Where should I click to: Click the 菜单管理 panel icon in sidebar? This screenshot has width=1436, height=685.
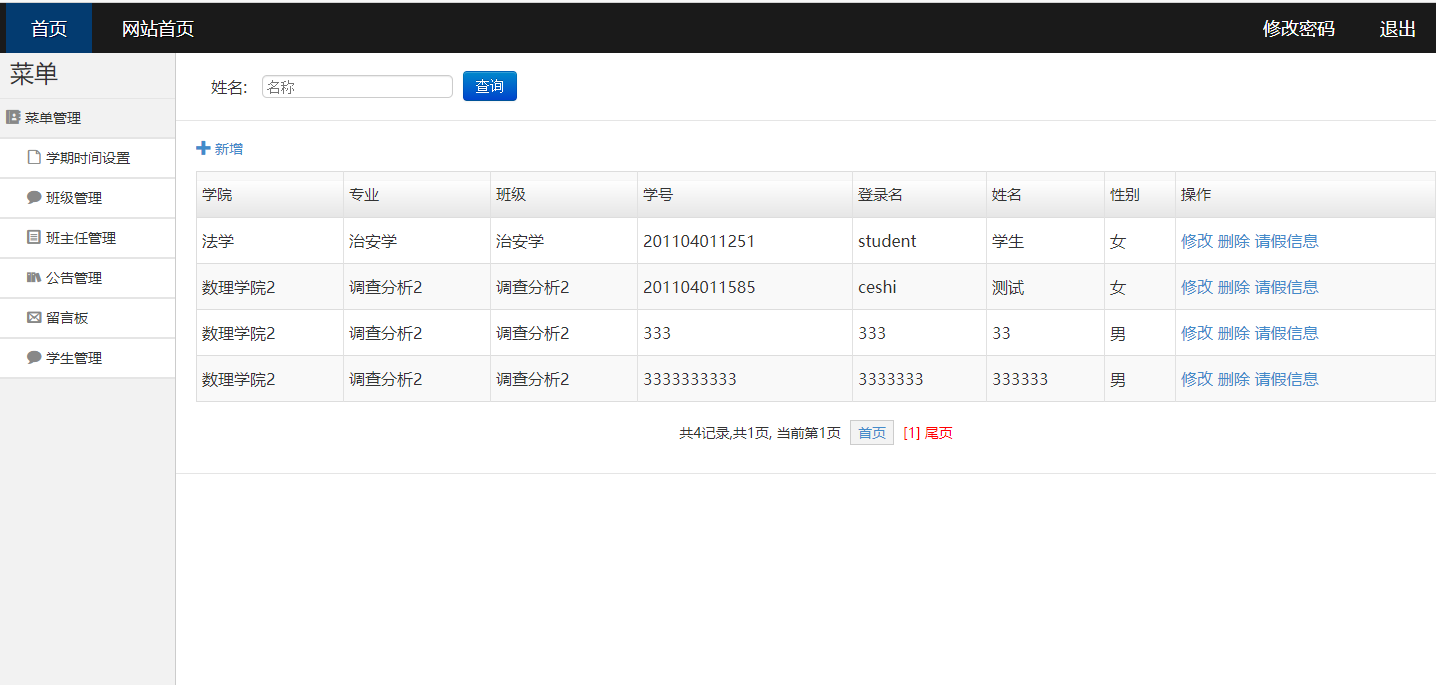pos(12,118)
